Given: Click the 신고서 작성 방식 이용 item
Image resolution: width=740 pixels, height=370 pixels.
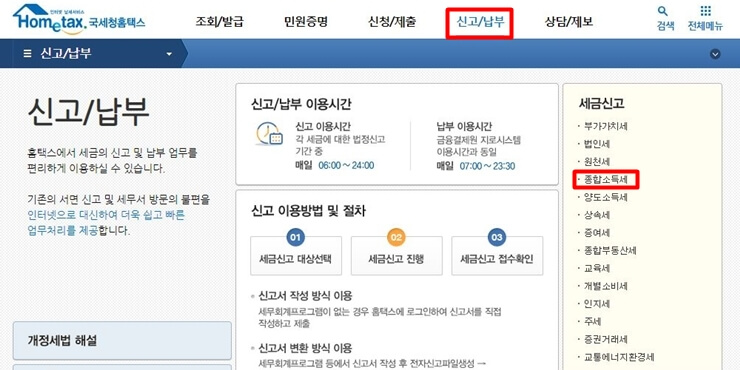Looking at the screenshot, I should [x=305, y=296].
